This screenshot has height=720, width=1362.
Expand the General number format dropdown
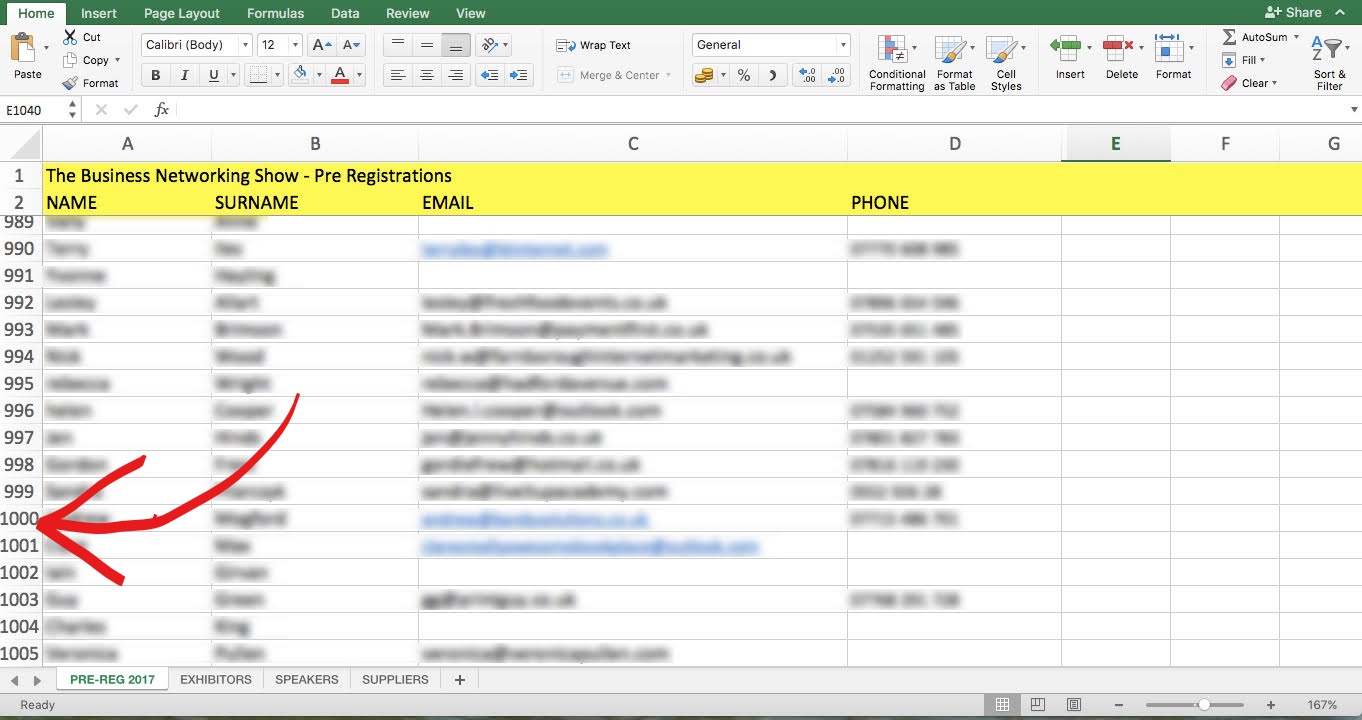pyautogui.click(x=843, y=45)
